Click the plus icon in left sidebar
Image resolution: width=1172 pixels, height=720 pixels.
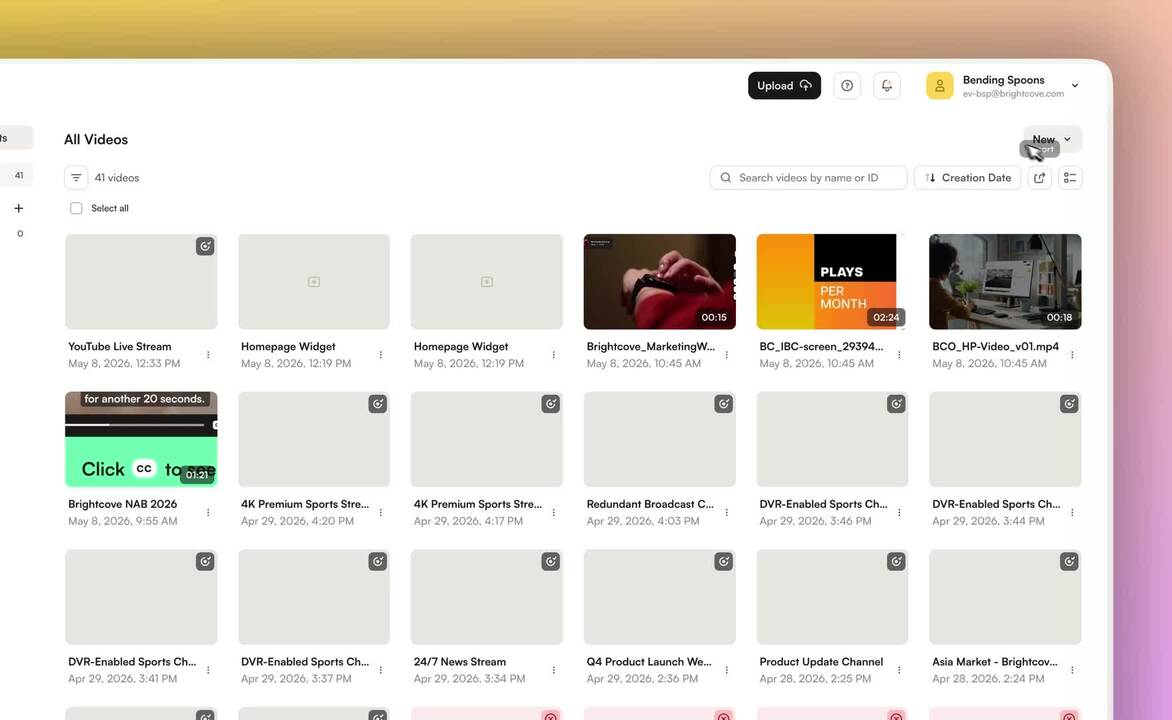(19, 209)
